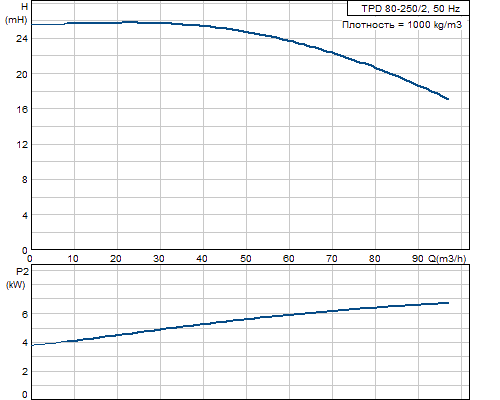
Task: Click head curve where it crosses 60 m3/h
Action: coord(289,41)
